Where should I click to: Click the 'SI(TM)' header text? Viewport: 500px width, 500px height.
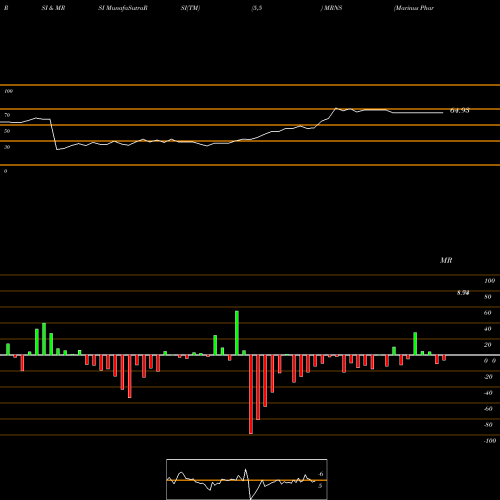tap(190, 8)
